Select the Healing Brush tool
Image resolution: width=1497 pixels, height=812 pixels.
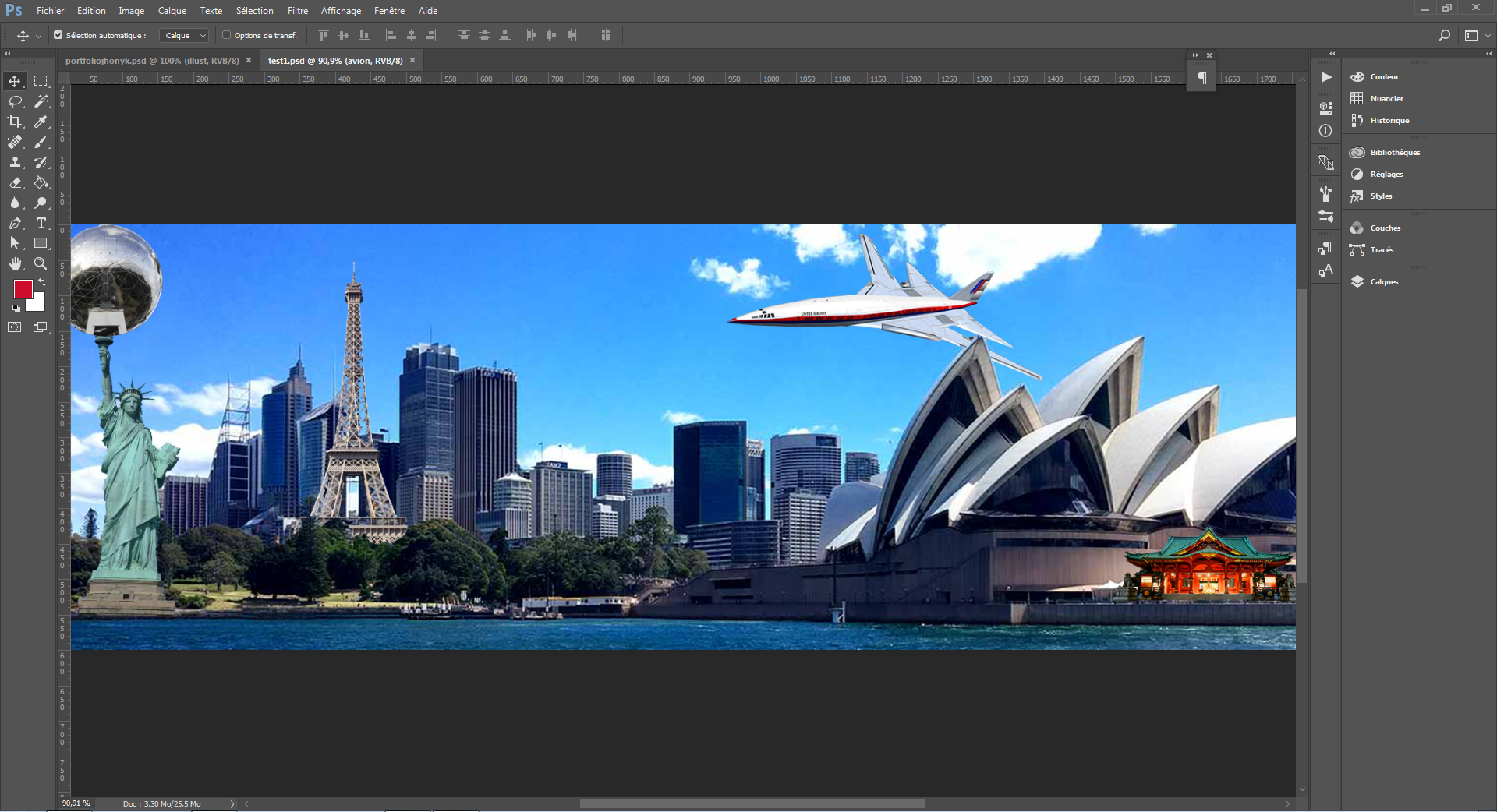(x=15, y=142)
